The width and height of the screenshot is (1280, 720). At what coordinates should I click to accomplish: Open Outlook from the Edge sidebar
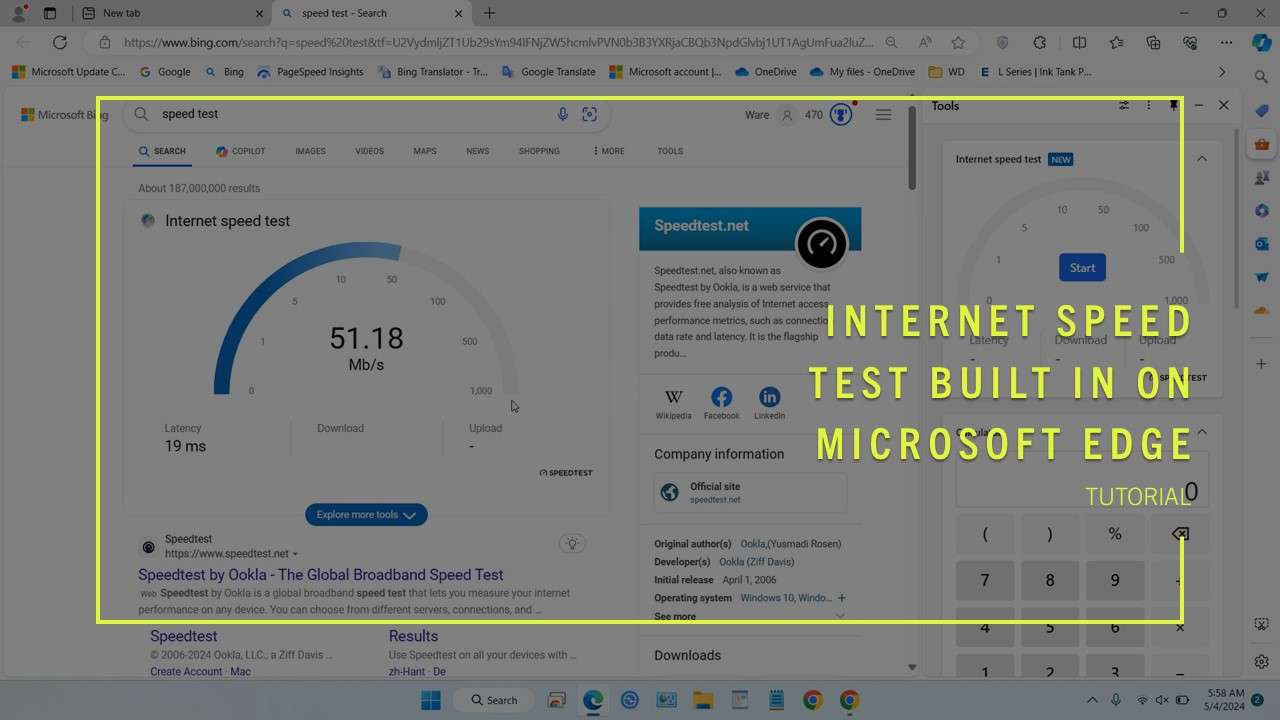1262,243
